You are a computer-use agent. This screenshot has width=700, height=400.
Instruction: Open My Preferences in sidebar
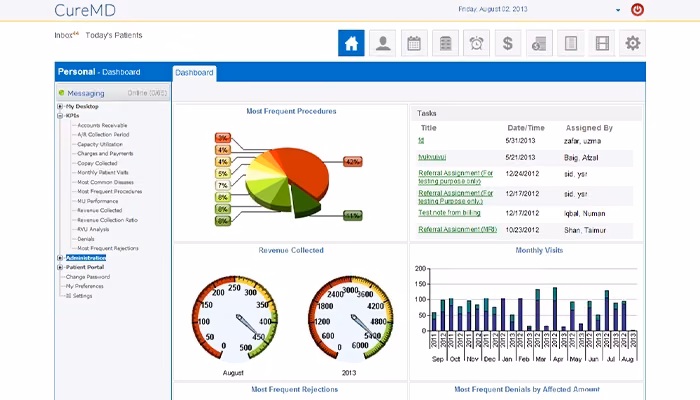[x=85, y=286]
